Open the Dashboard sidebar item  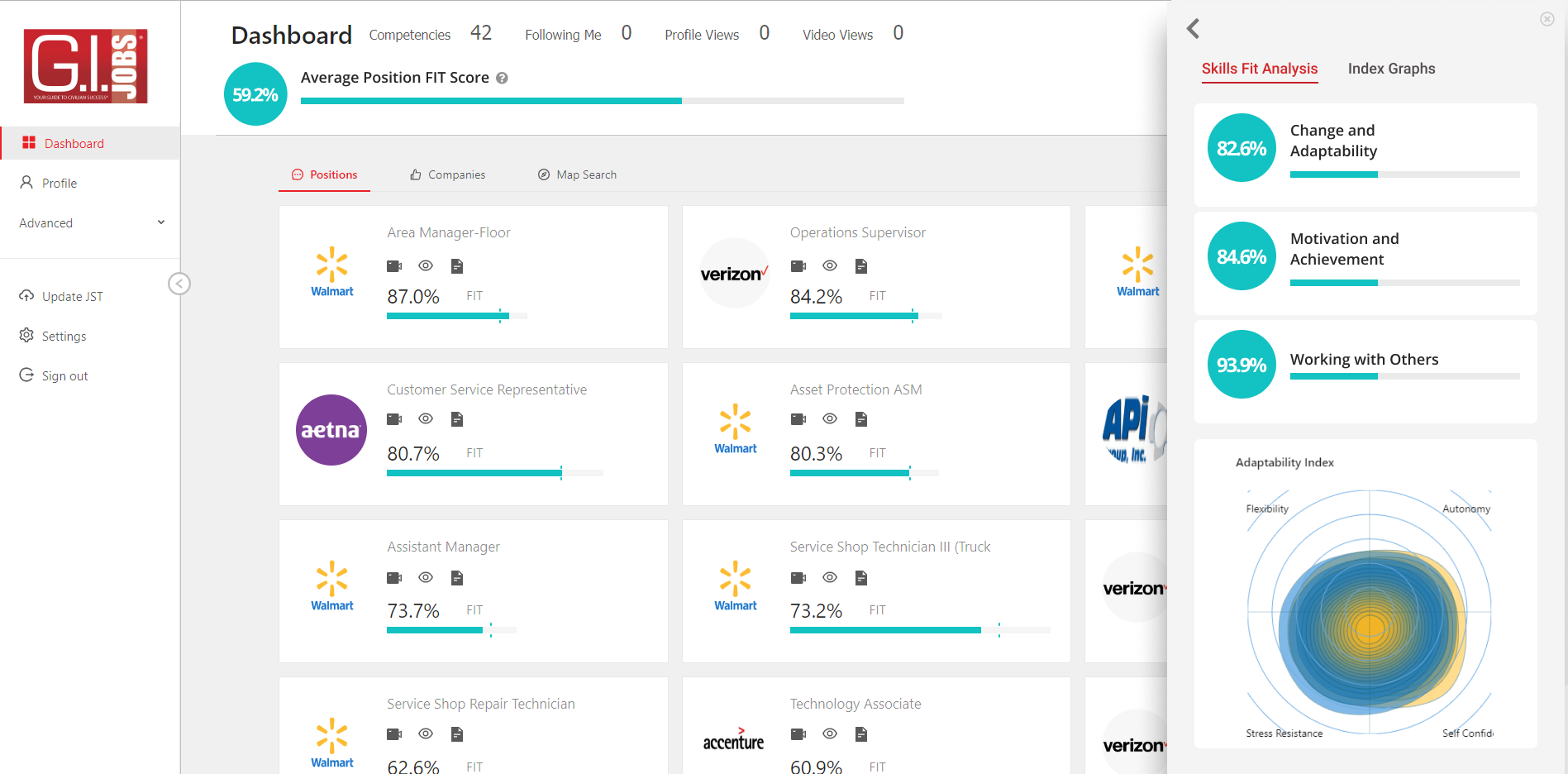coord(90,143)
